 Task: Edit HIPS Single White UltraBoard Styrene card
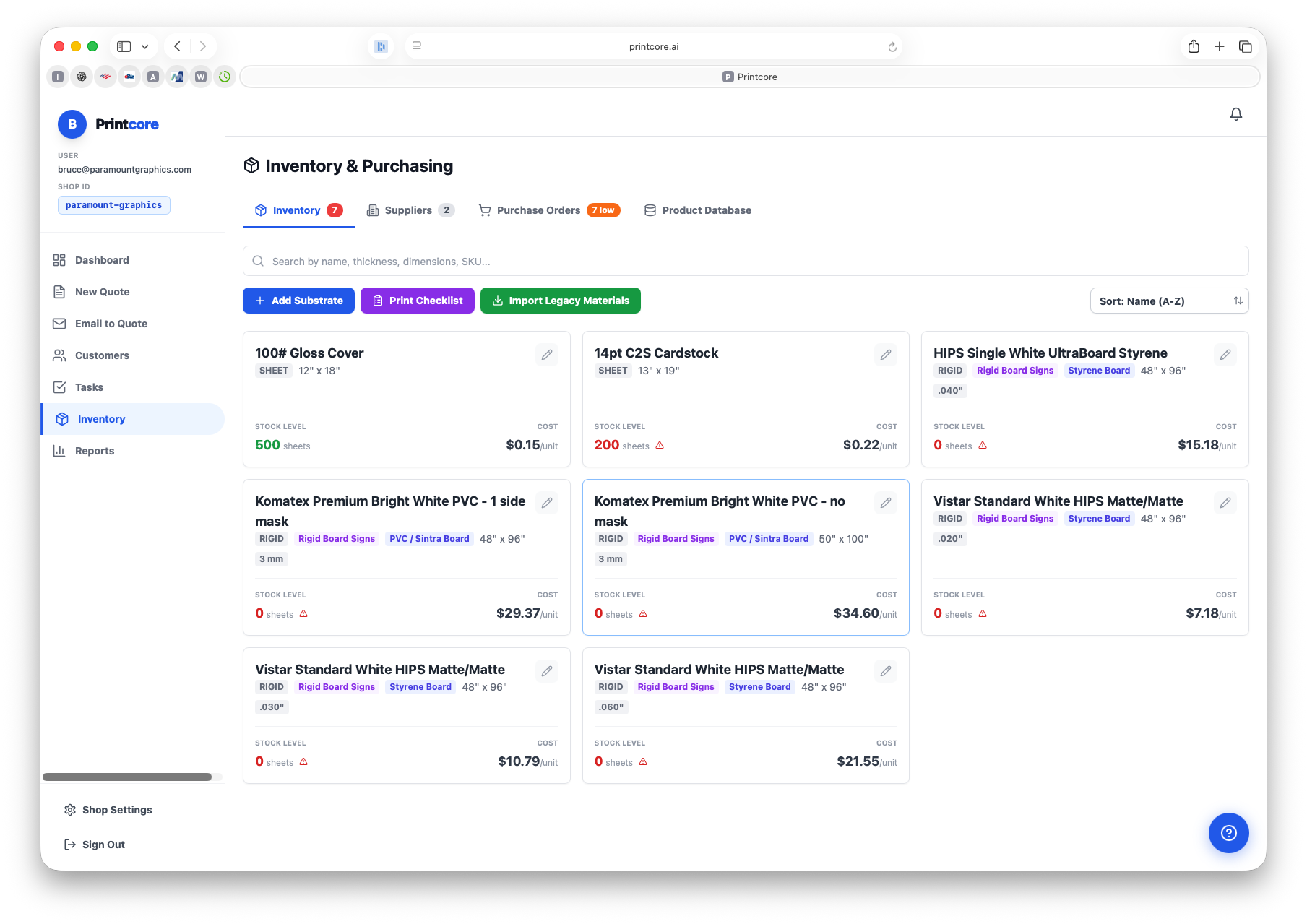point(1225,355)
